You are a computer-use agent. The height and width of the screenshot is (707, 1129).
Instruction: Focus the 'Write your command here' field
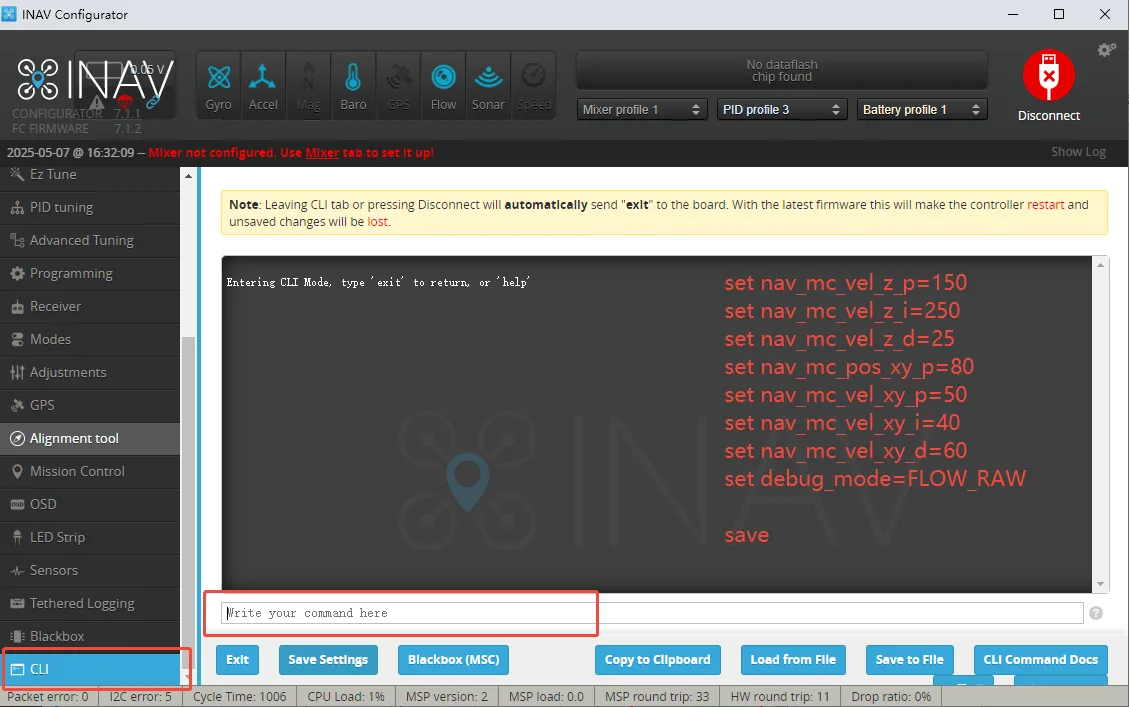tap(652, 613)
